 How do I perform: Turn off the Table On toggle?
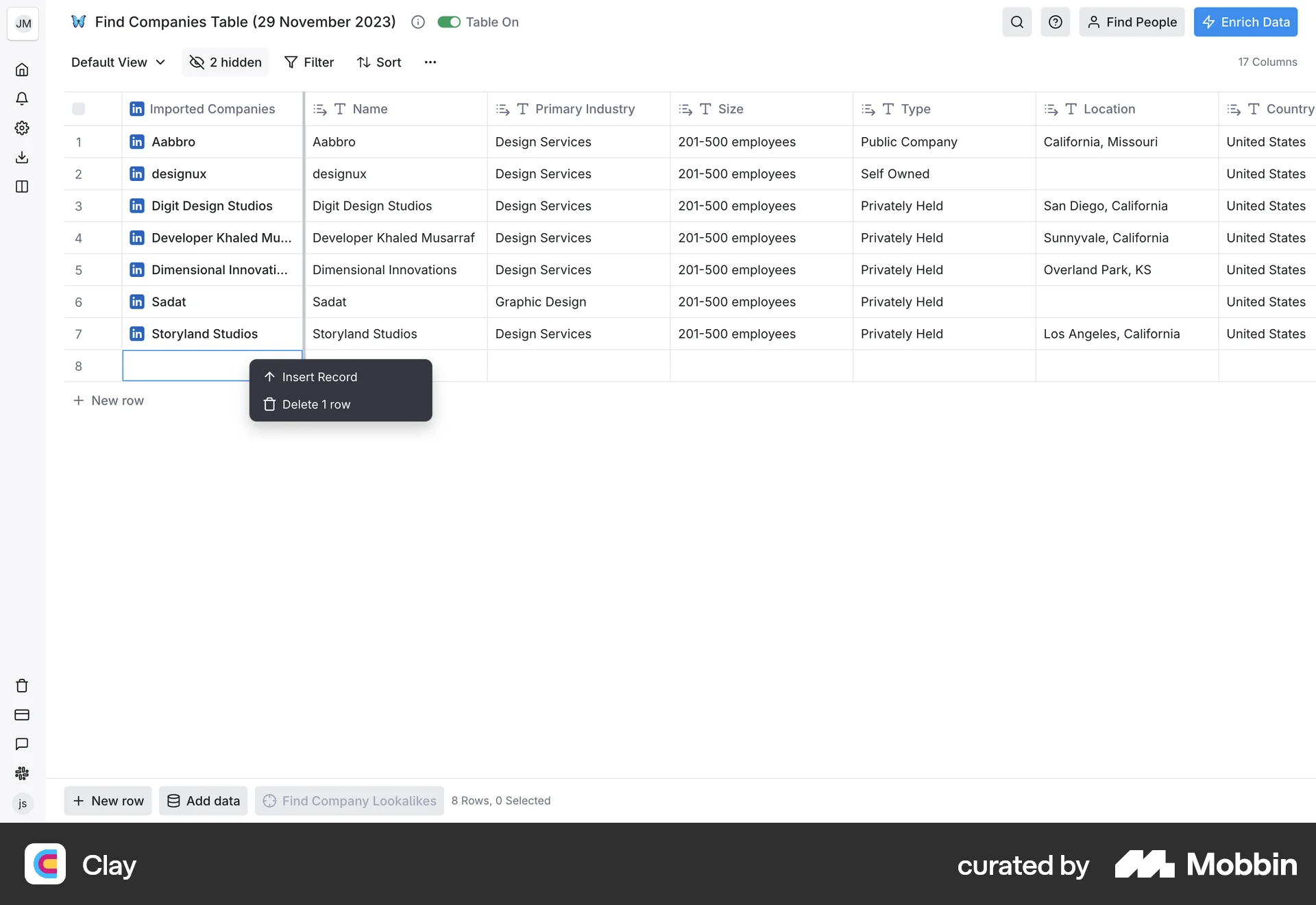click(449, 21)
